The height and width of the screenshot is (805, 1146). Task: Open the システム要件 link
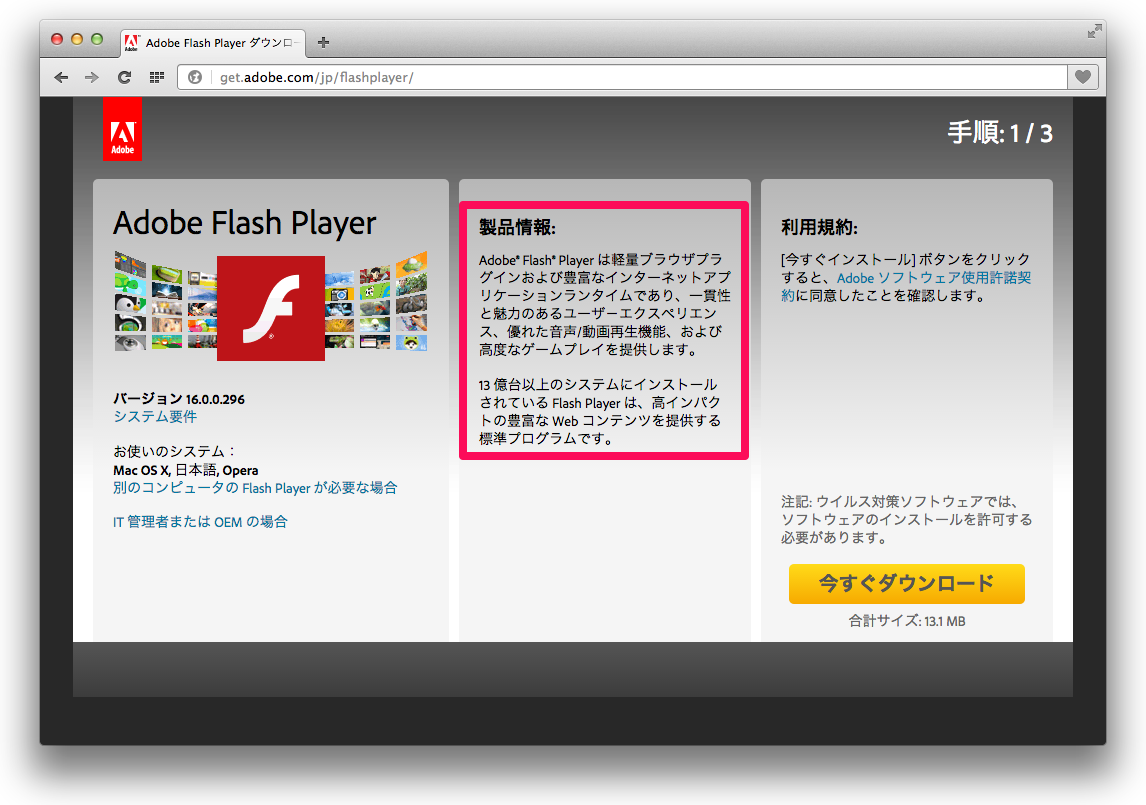pos(155,416)
